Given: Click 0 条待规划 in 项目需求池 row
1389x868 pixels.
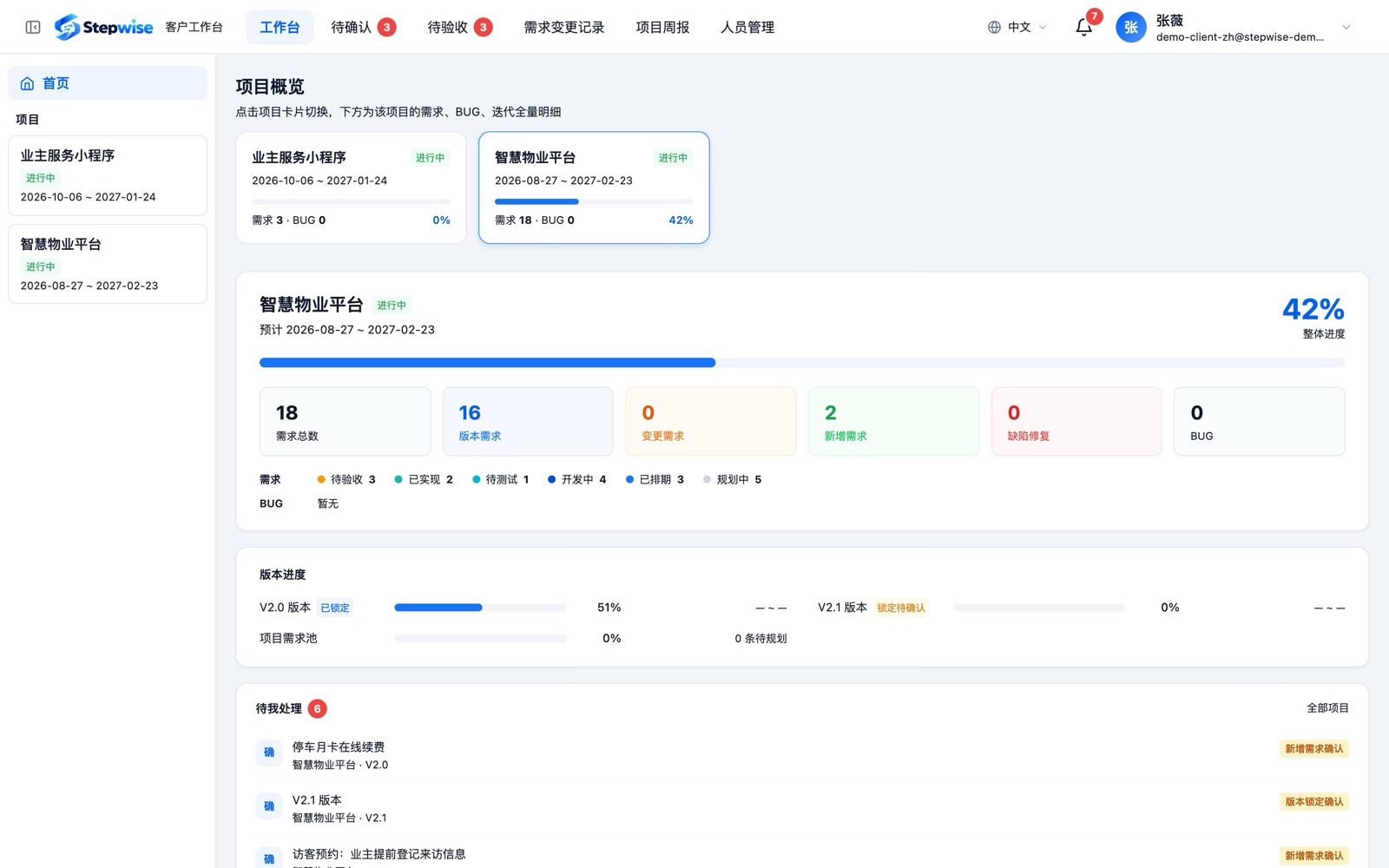Looking at the screenshot, I should pos(760,638).
